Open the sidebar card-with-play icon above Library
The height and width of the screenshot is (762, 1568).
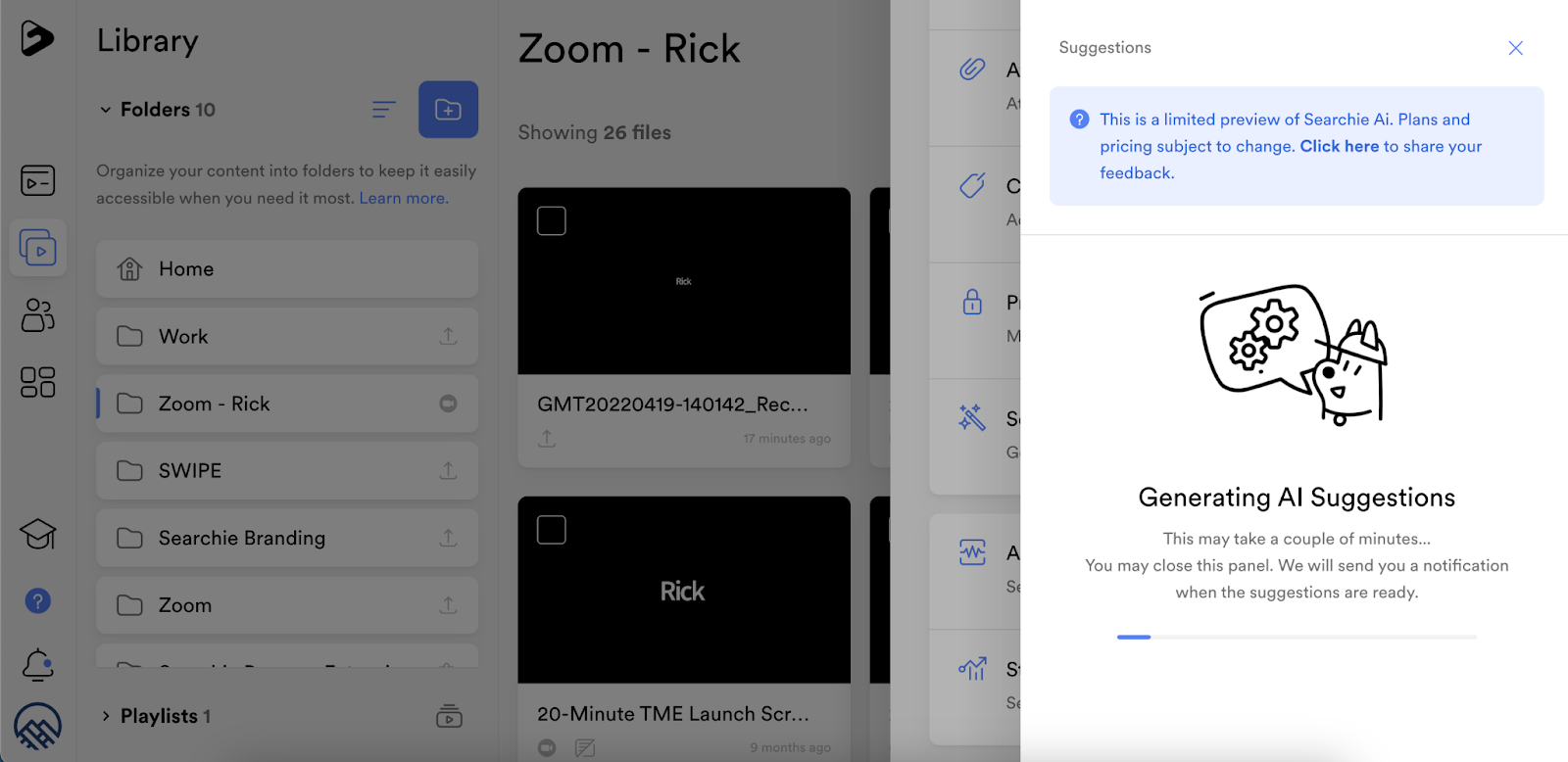[37, 180]
